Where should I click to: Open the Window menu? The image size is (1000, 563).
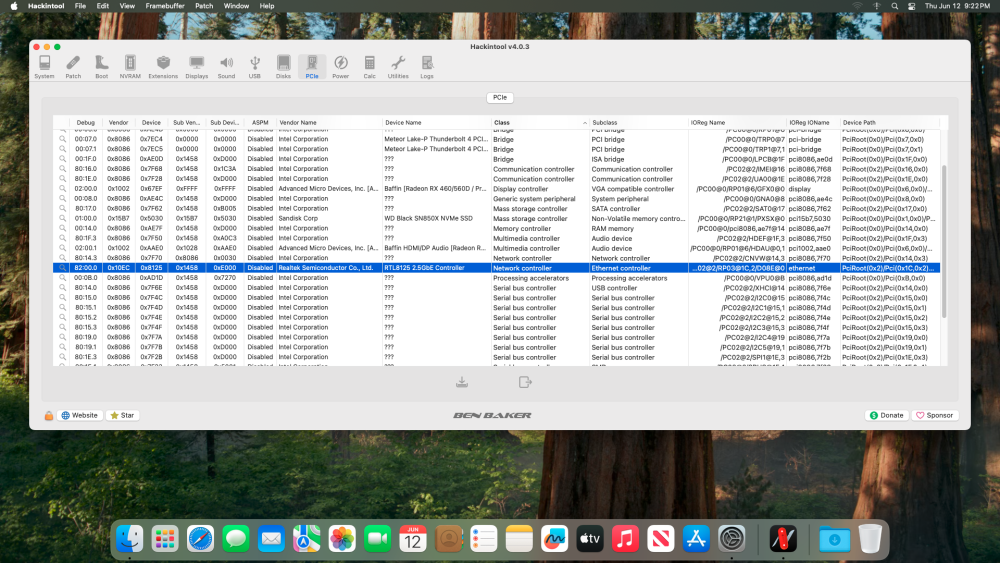pos(236,6)
